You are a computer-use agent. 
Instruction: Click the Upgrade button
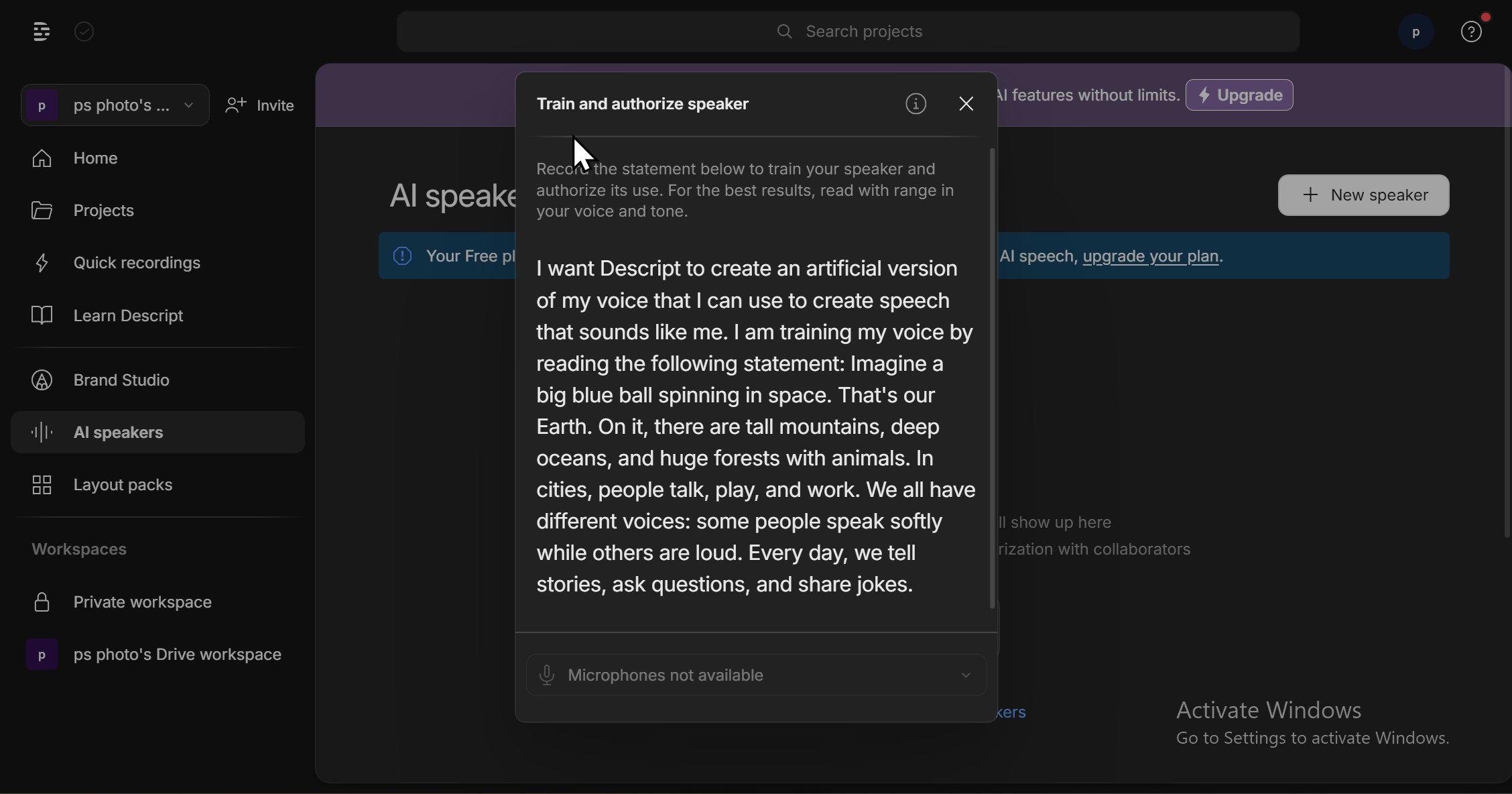pyautogui.click(x=1239, y=95)
